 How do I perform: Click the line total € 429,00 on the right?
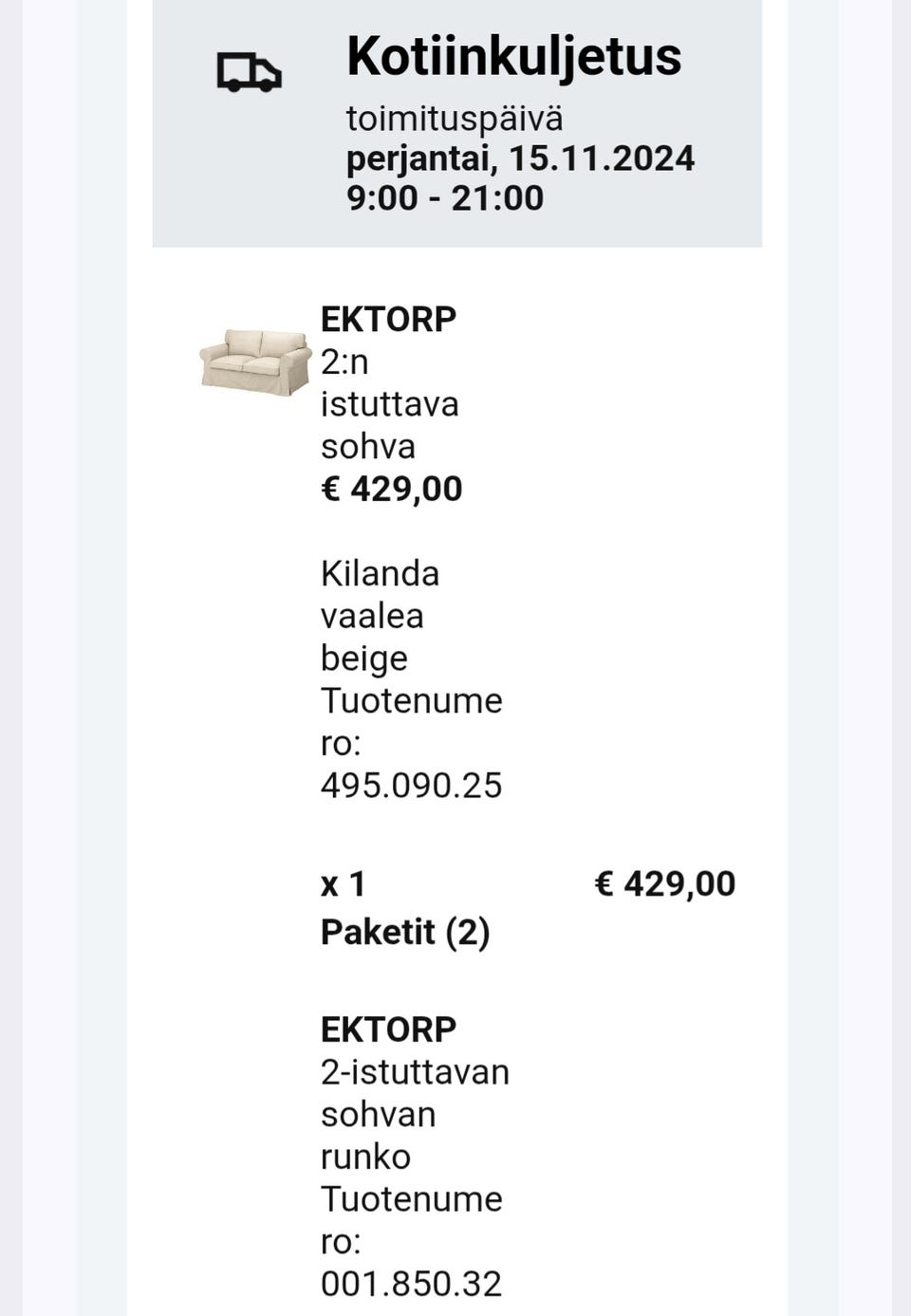click(x=664, y=883)
